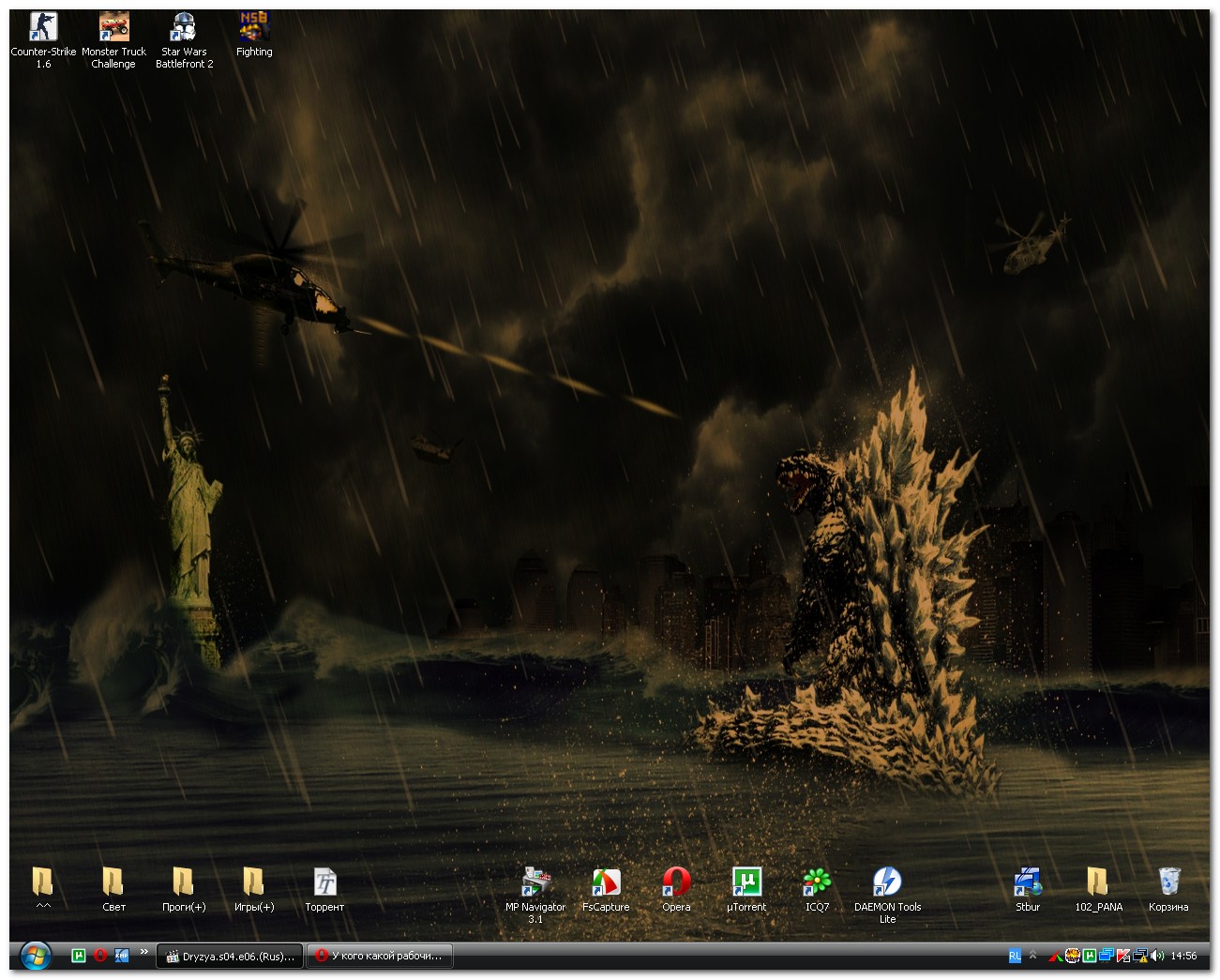This screenshot has height=980, width=1220.
Task: Click the taskbar clock showing 14:56
Action: pos(1183,957)
